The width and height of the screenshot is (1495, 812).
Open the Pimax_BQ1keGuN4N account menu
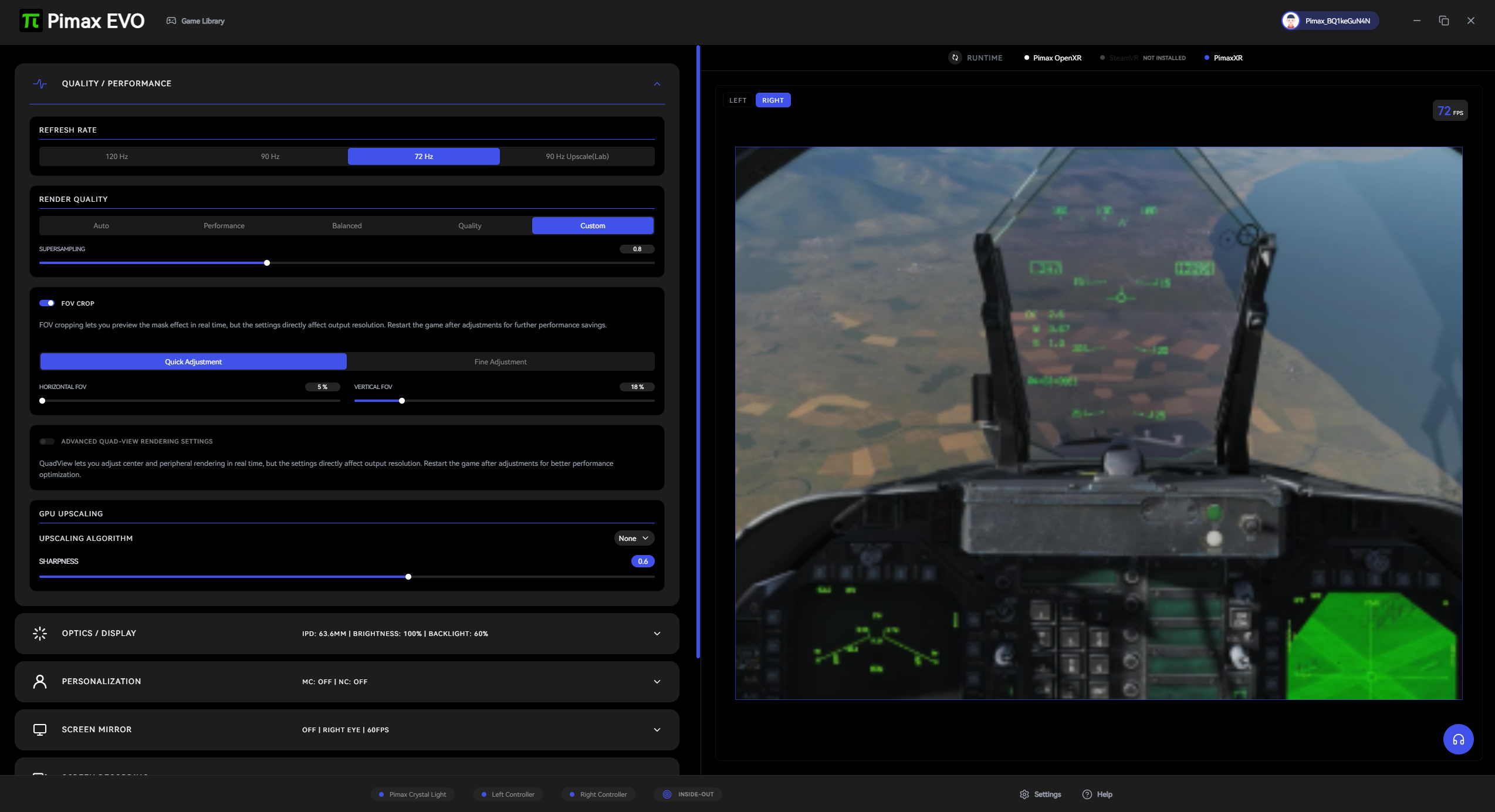click(1330, 21)
